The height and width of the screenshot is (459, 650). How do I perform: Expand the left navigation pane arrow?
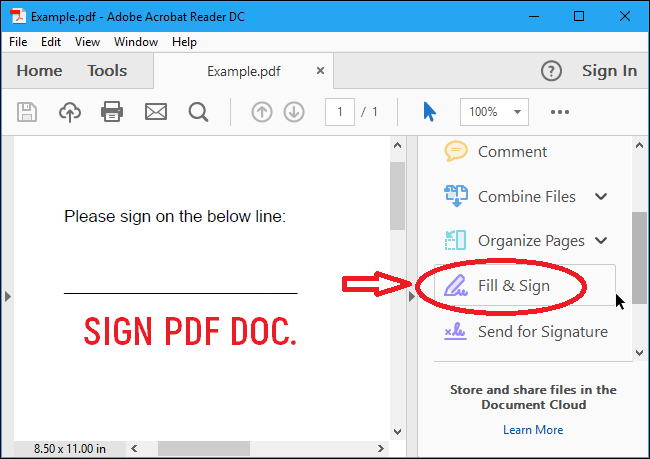pos(7,296)
